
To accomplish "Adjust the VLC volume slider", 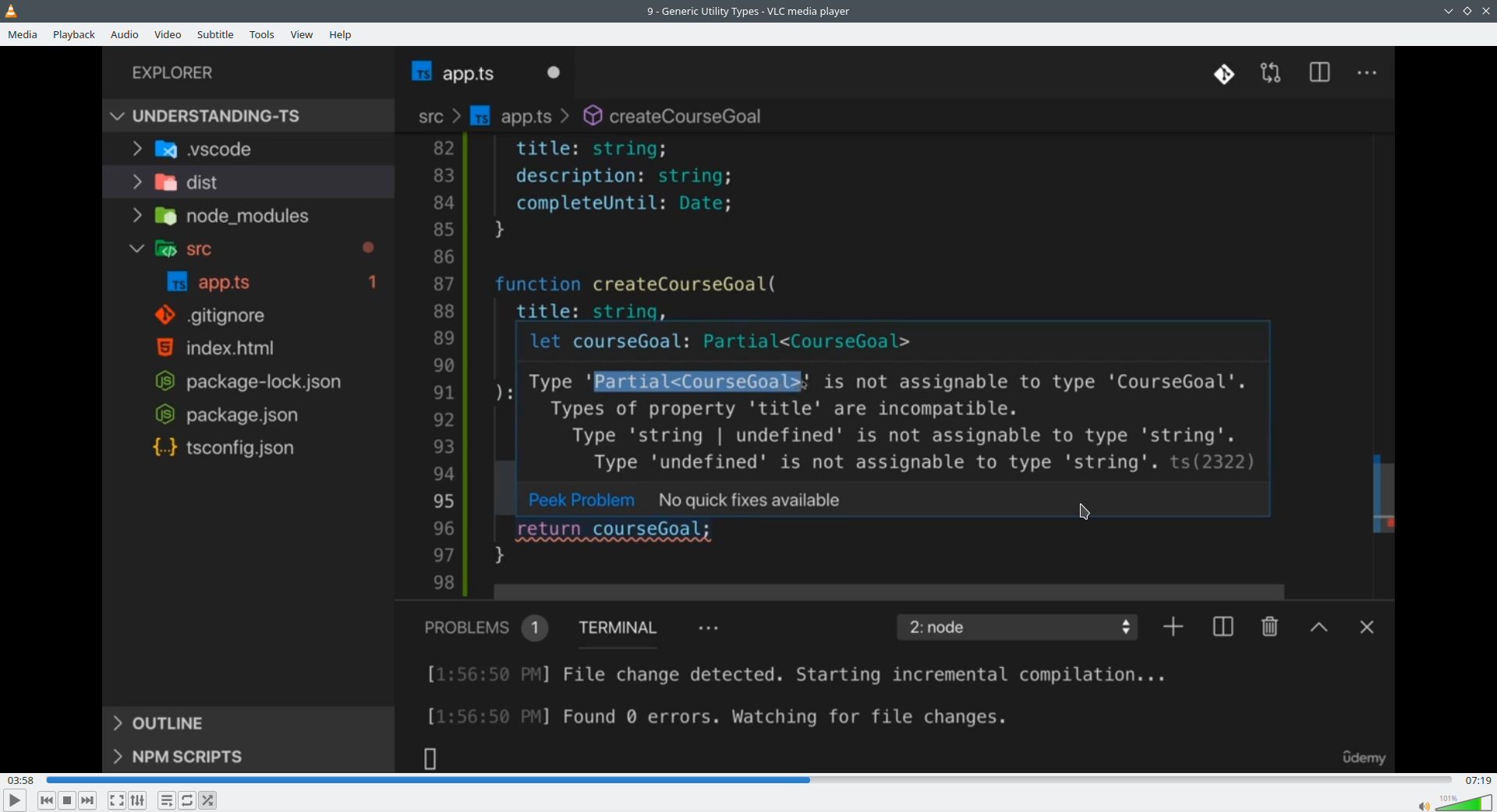I will [x=1464, y=803].
